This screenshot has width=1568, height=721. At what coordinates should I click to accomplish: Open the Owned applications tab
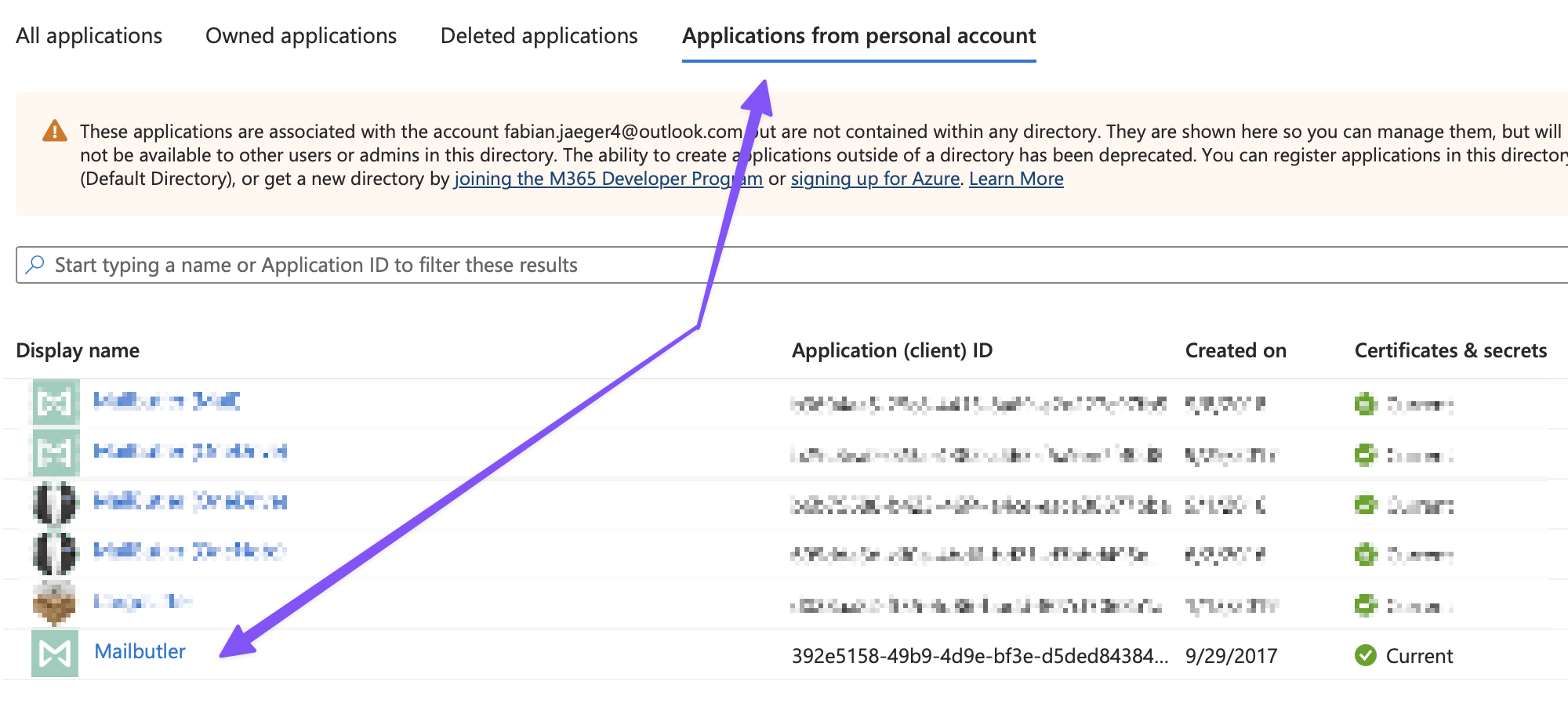(x=301, y=36)
